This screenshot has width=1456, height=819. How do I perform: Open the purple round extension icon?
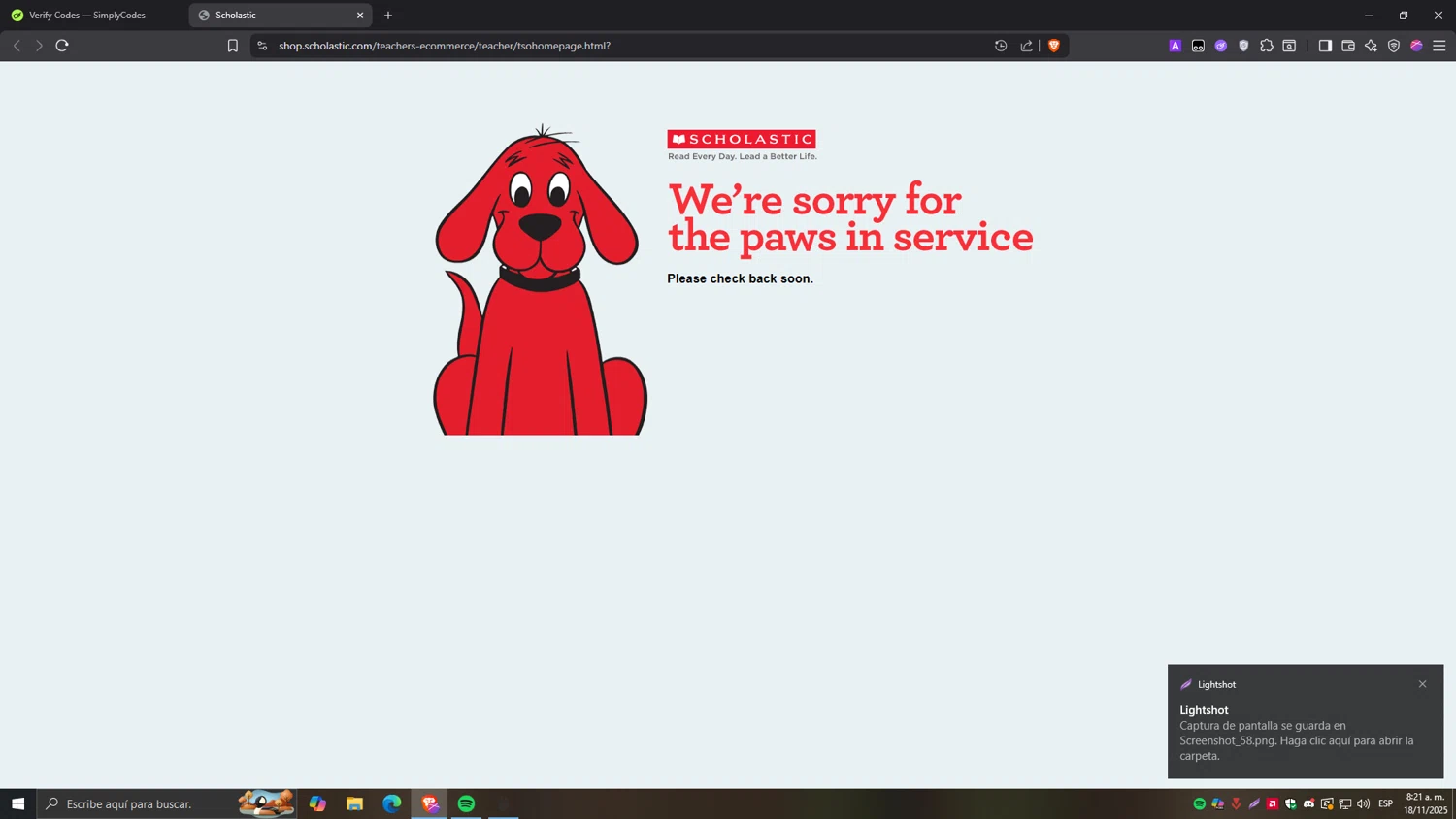point(1221,46)
